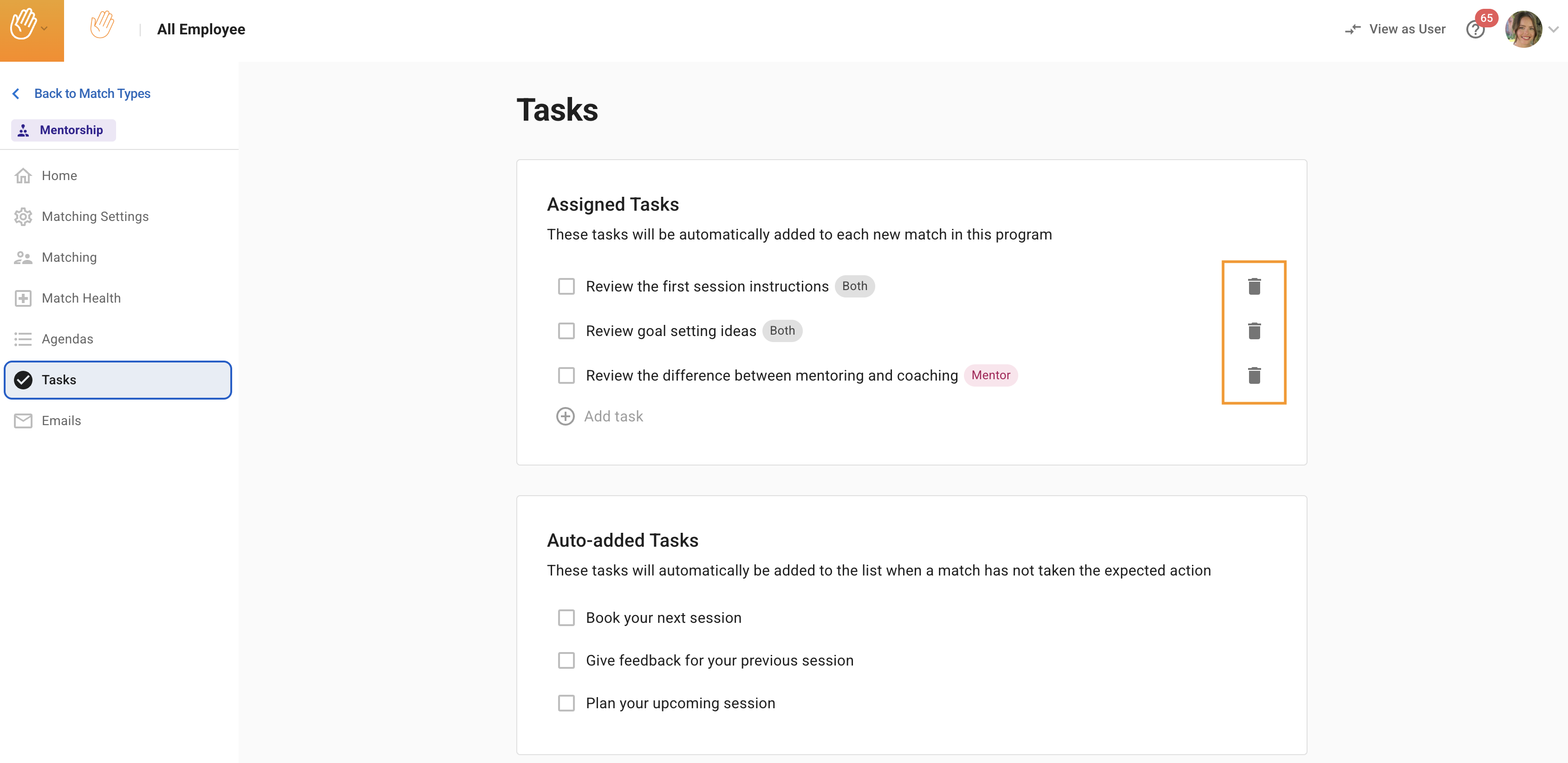Click the View as User switch icon
This screenshot has width=1568, height=763.
point(1353,29)
